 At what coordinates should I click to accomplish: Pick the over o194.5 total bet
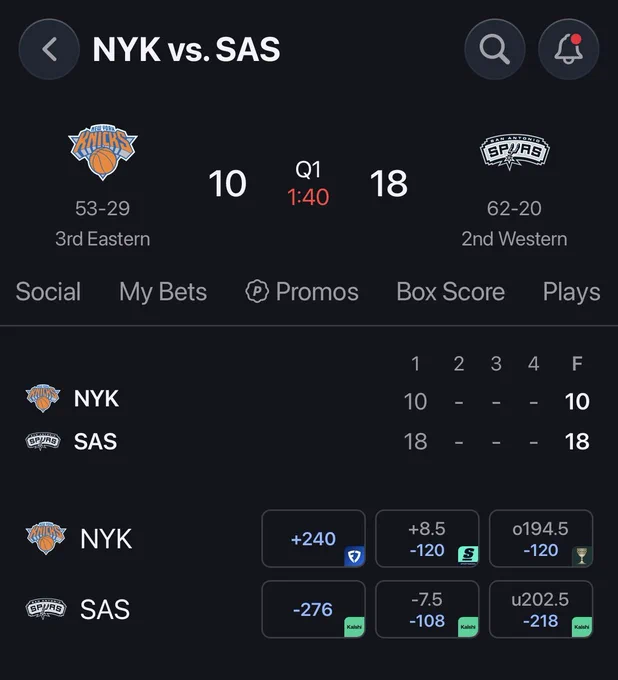tap(541, 539)
